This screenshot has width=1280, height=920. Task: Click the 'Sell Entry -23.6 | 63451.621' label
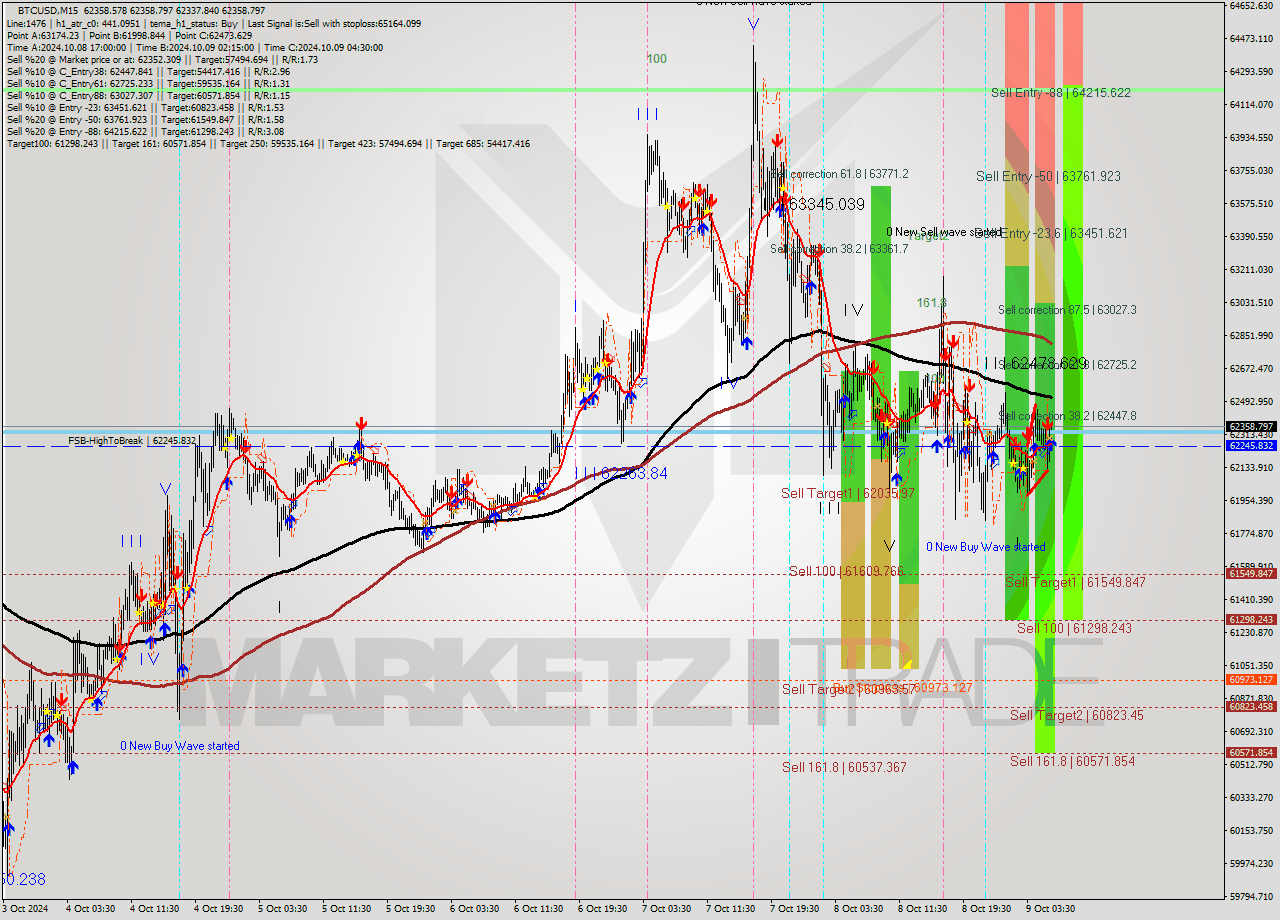[x=1052, y=233]
